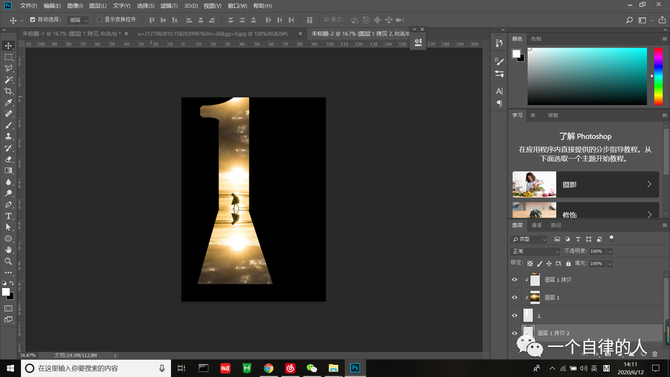Toggle lock all padlock icon
This screenshot has height=377, width=670.
pyautogui.click(x=568, y=264)
